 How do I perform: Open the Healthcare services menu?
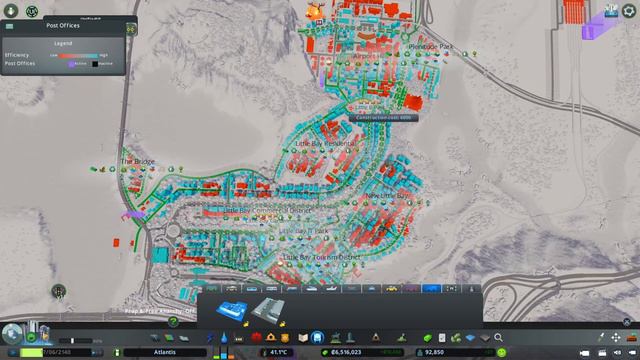point(256,338)
